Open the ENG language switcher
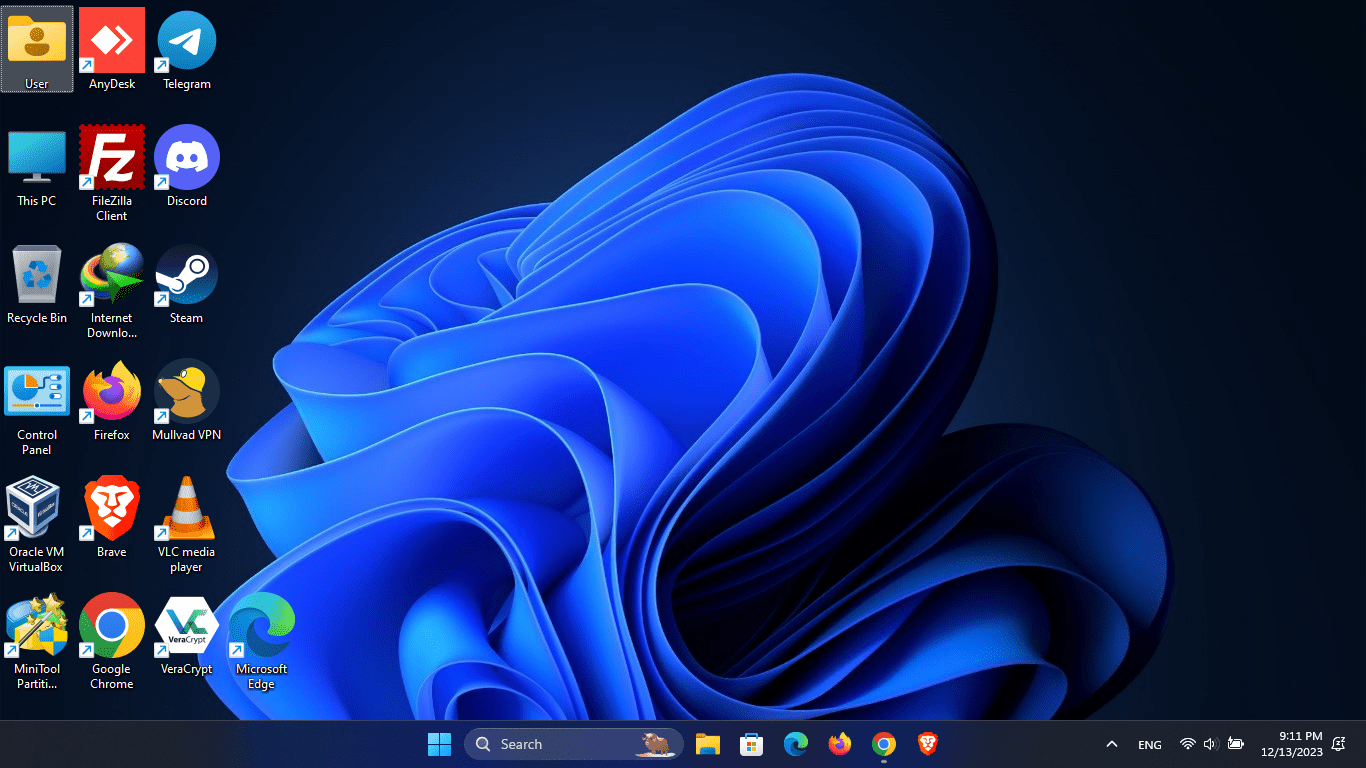This screenshot has height=768, width=1366. (x=1149, y=745)
